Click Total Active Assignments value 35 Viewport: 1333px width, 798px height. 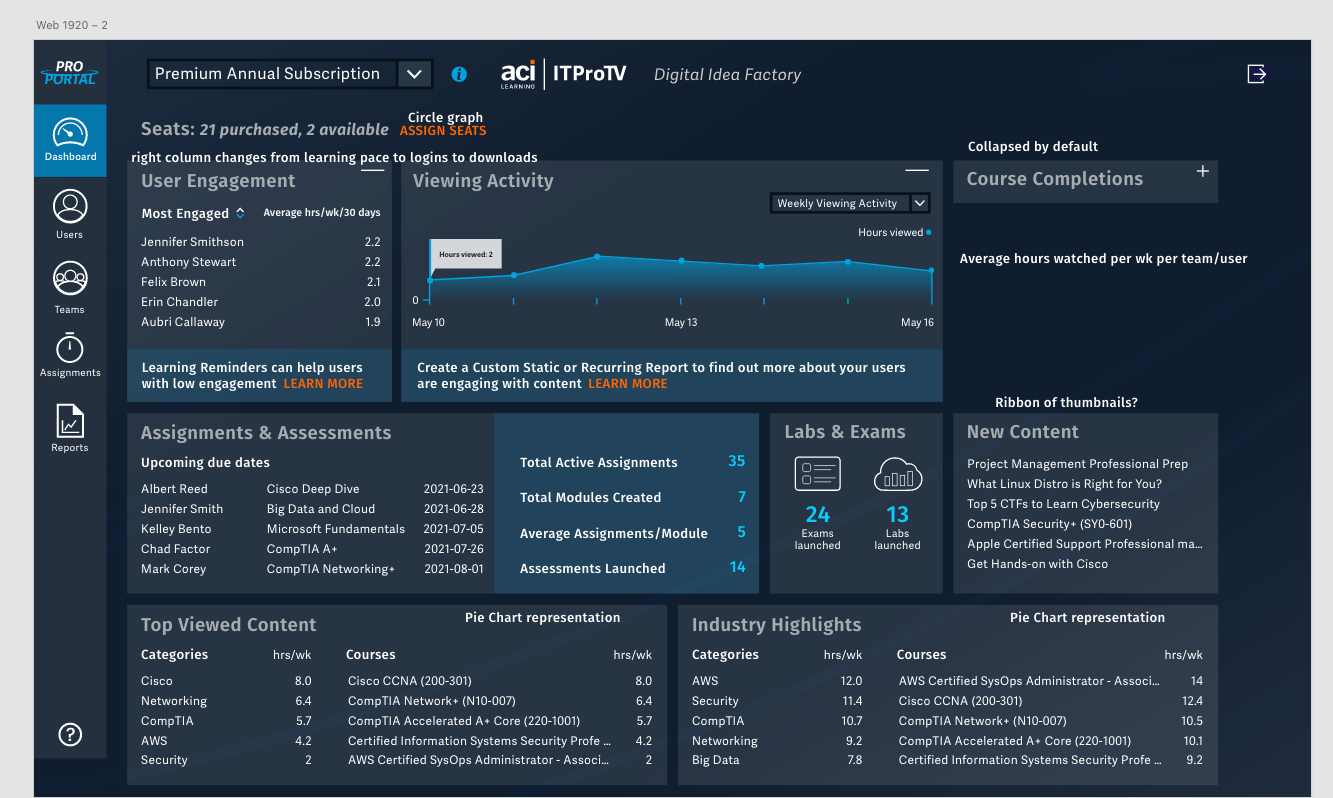coord(737,461)
